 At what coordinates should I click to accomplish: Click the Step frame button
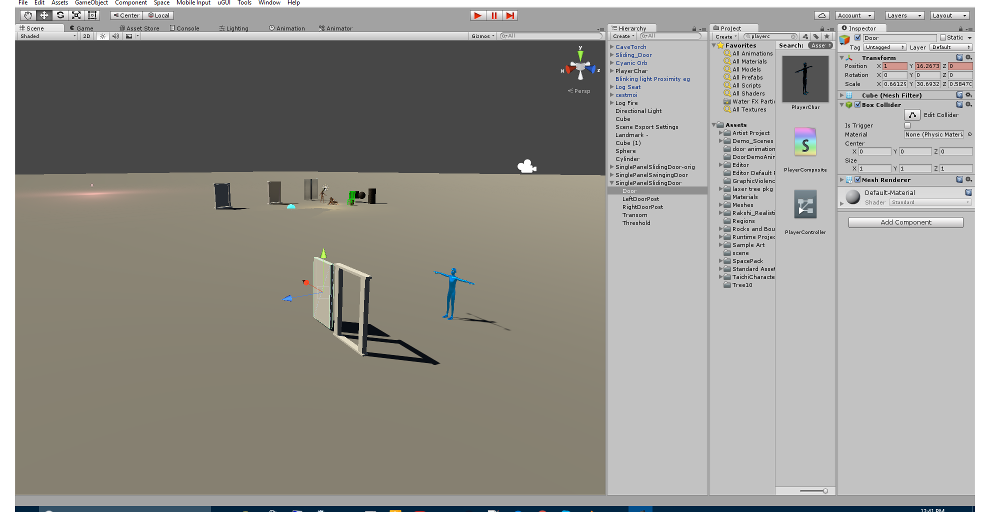(x=510, y=15)
